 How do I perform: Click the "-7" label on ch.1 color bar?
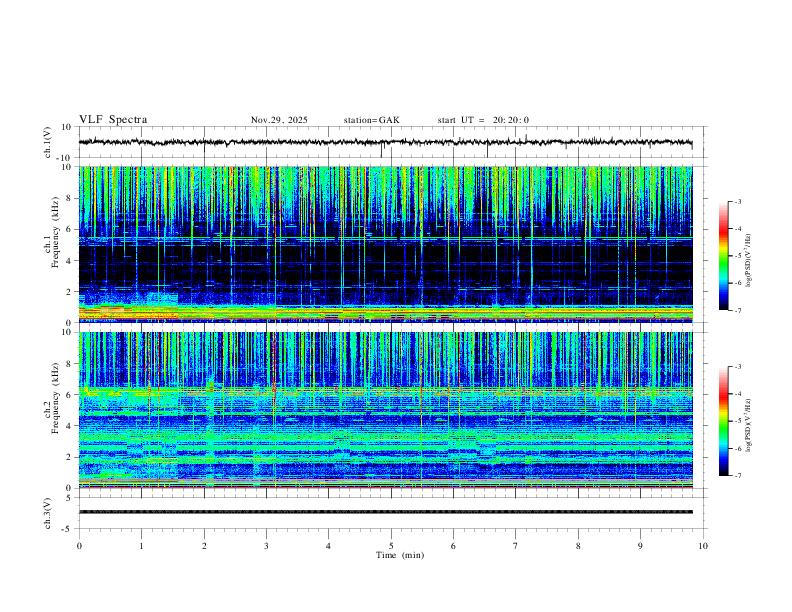pos(737,310)
